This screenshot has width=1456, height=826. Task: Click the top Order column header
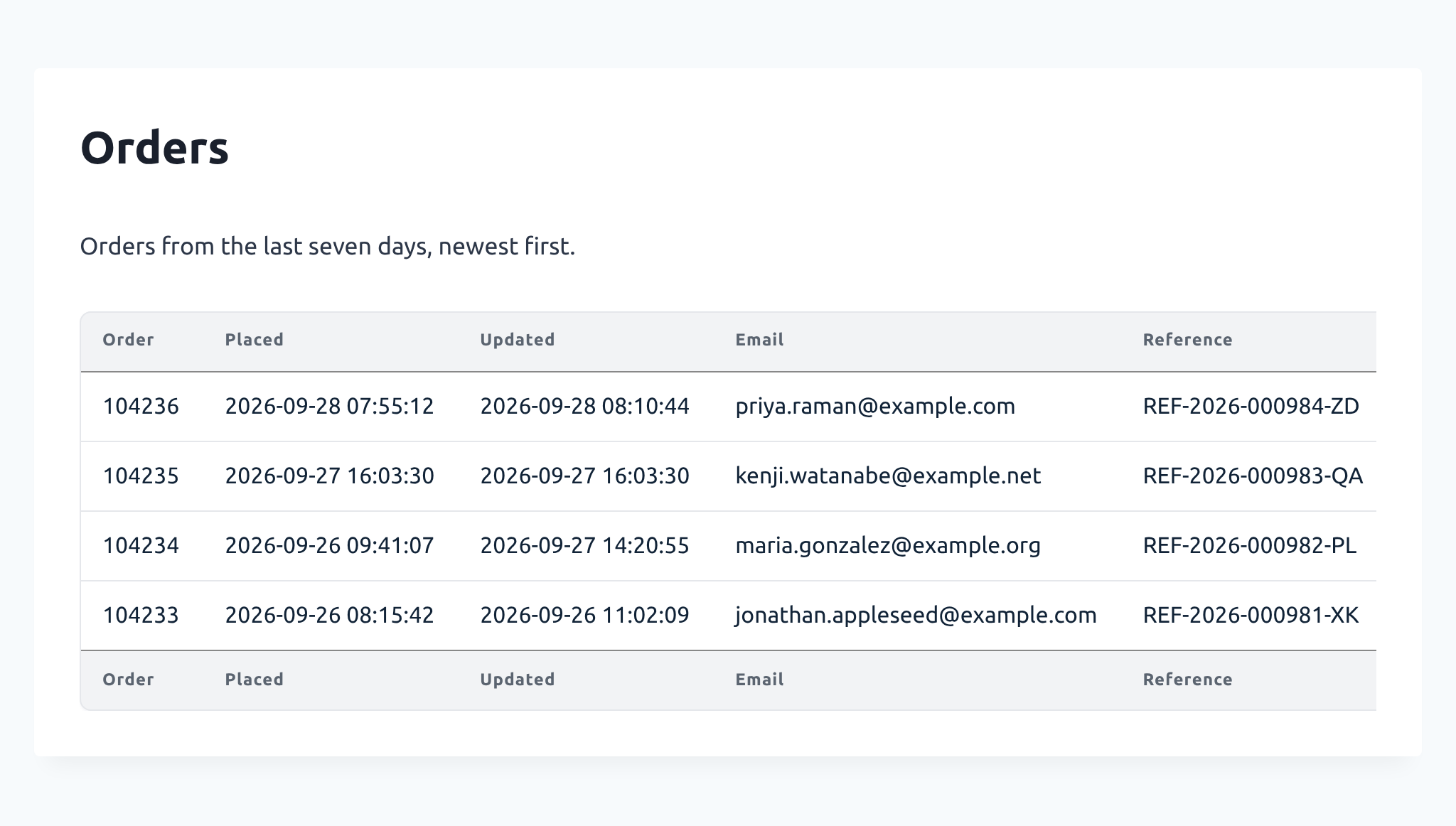point(128,340)
